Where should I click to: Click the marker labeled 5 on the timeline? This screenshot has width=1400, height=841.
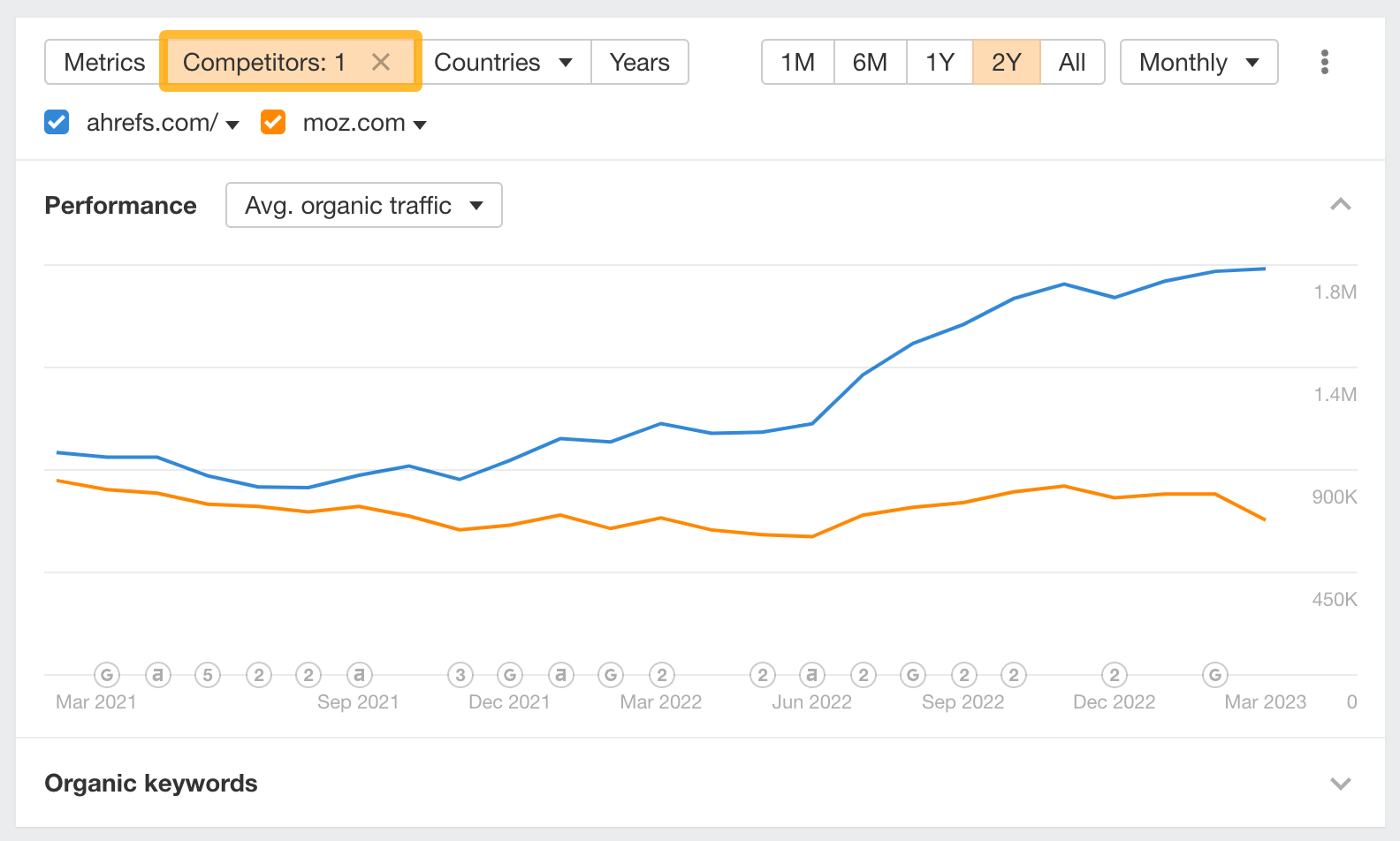(208, 675)
